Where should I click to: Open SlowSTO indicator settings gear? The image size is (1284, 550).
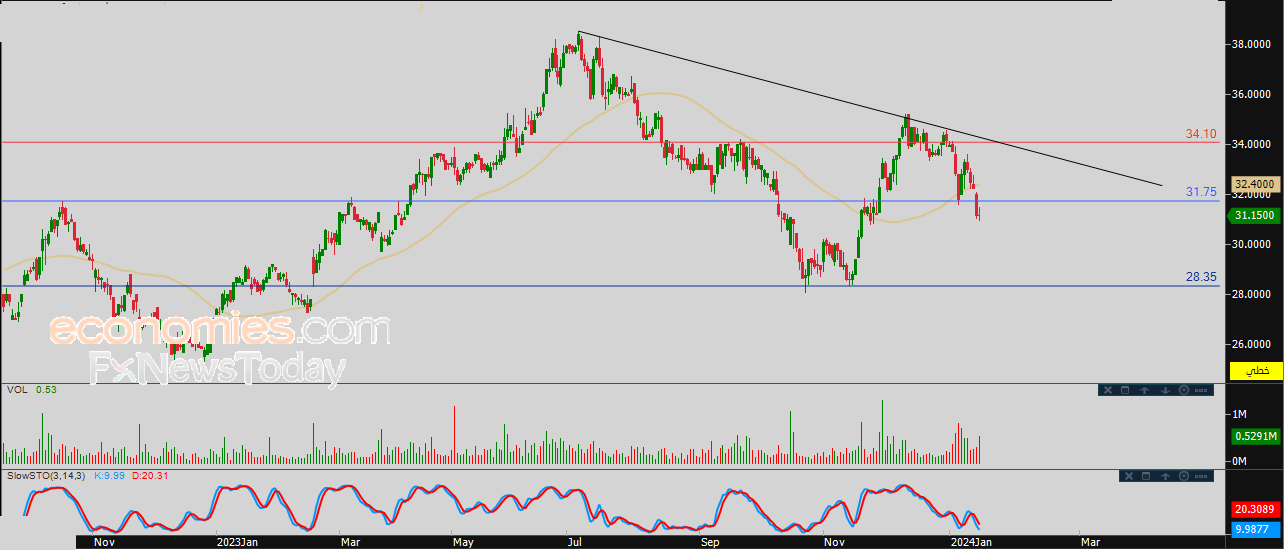click(x=1184, y=476)
